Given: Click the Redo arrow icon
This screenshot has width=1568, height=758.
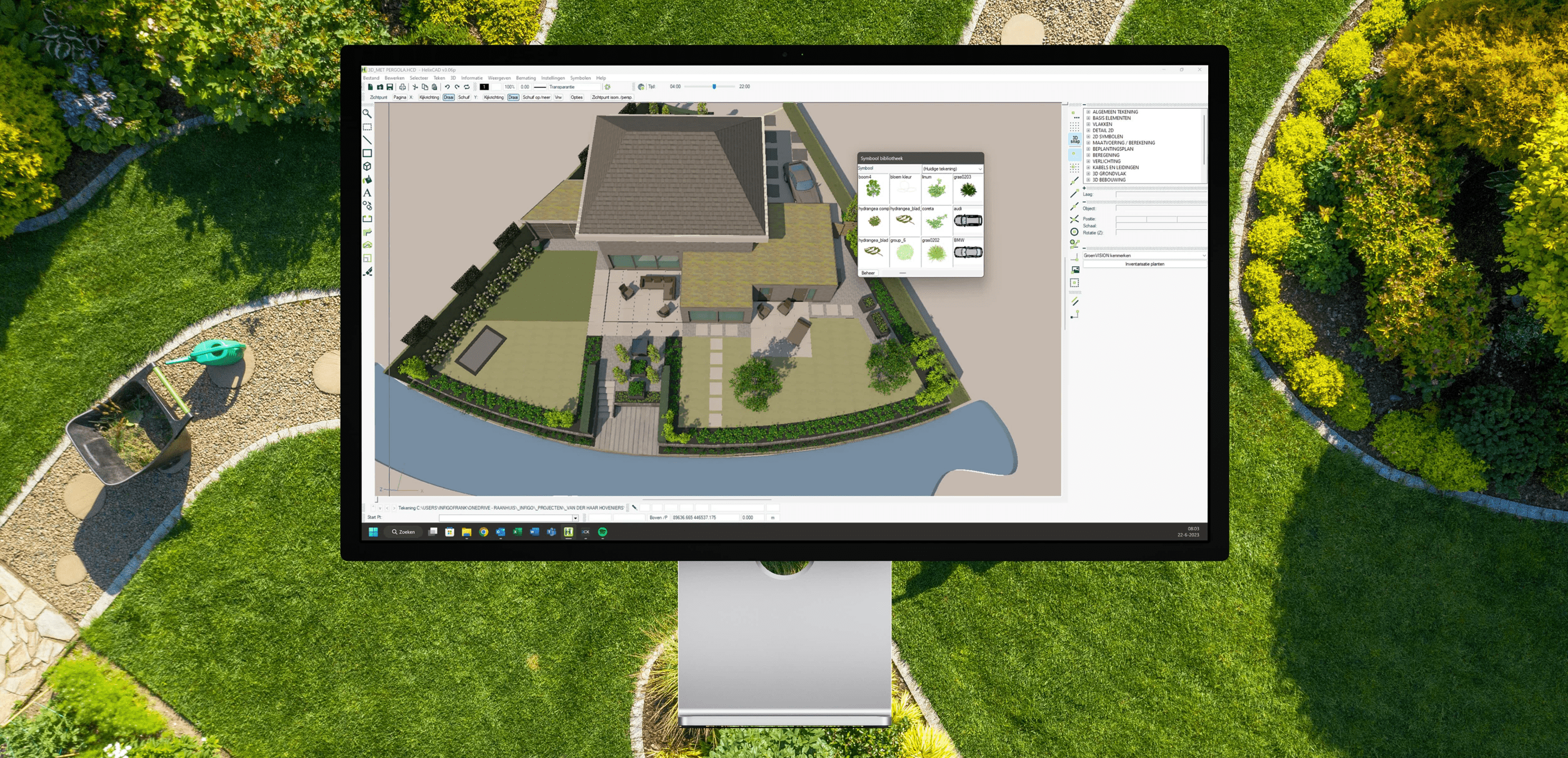Looking at the screenshot, I should 458,87.
